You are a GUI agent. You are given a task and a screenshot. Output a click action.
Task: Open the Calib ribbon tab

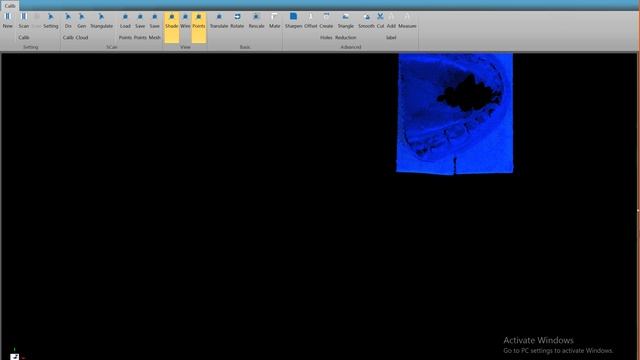[10, 6]
